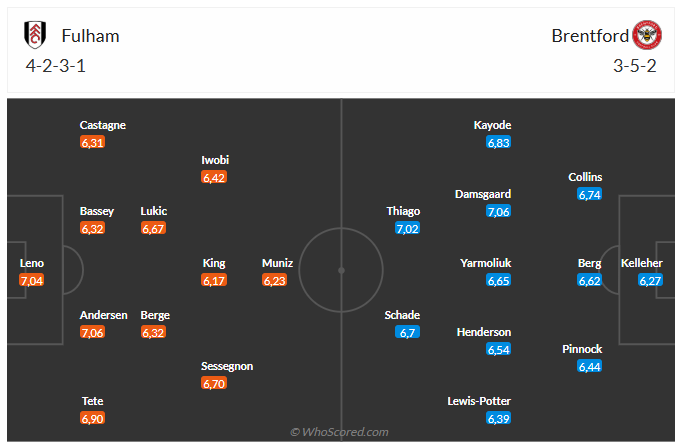This screenshot has width=681, height=442.
Task: Open the Brentford team name link
Action: click(x=590, y=36)
